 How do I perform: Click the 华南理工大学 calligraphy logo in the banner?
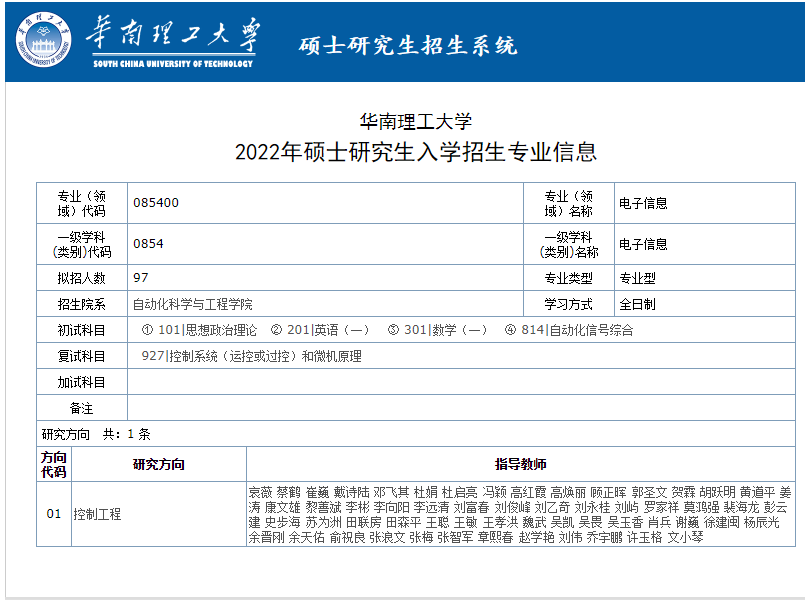click(x=173, y=42)
